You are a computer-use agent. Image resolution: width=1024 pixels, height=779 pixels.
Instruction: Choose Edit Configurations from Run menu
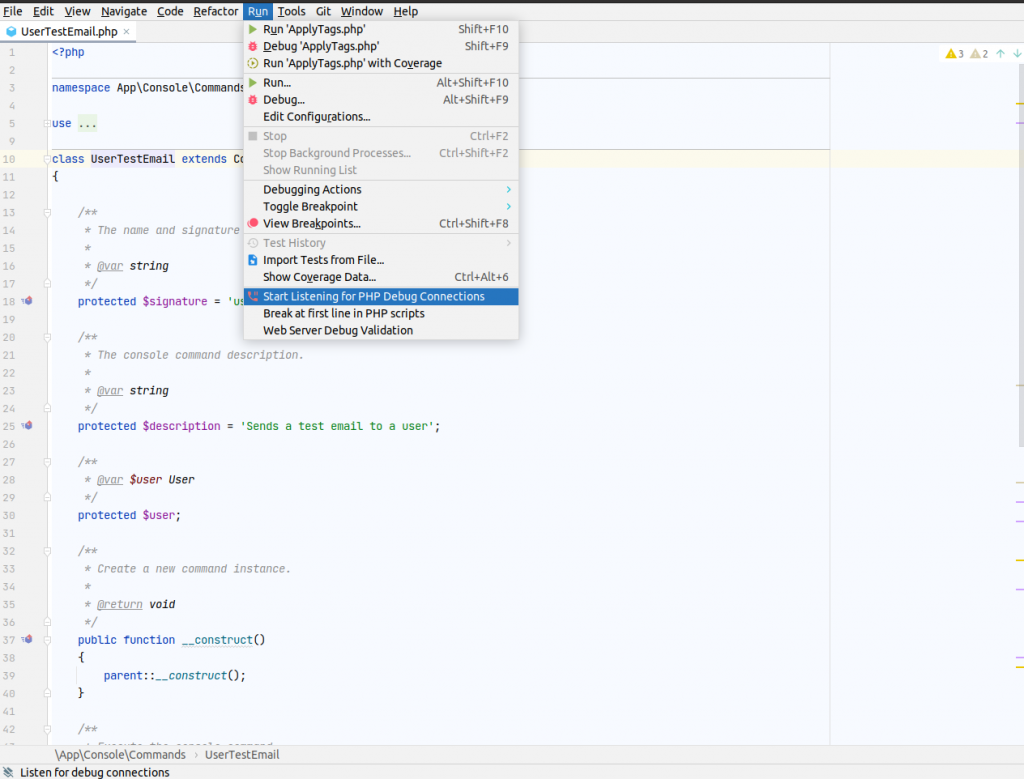pos(316,116)
